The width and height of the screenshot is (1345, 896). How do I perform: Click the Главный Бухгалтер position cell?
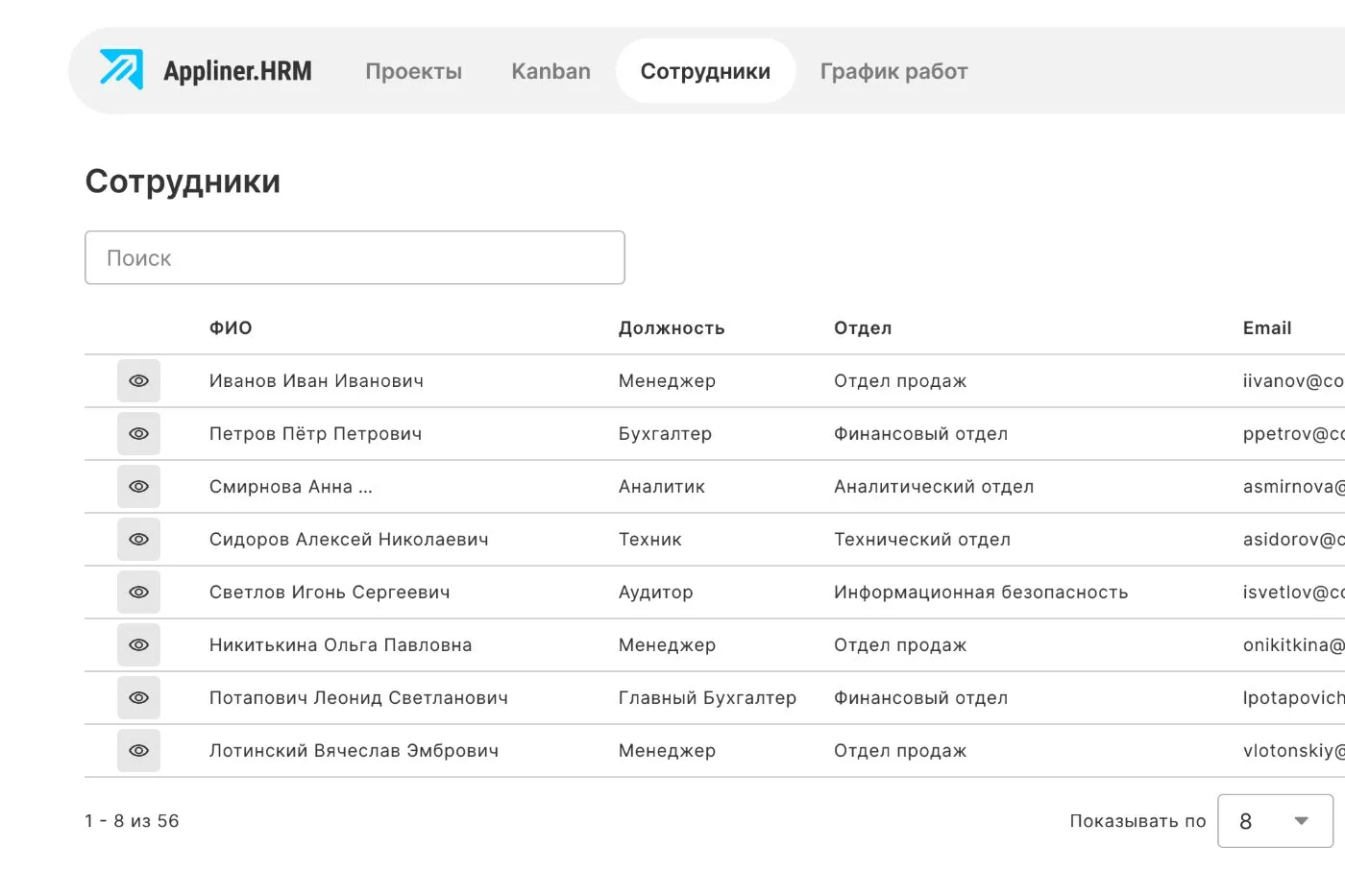click(707, 698)
